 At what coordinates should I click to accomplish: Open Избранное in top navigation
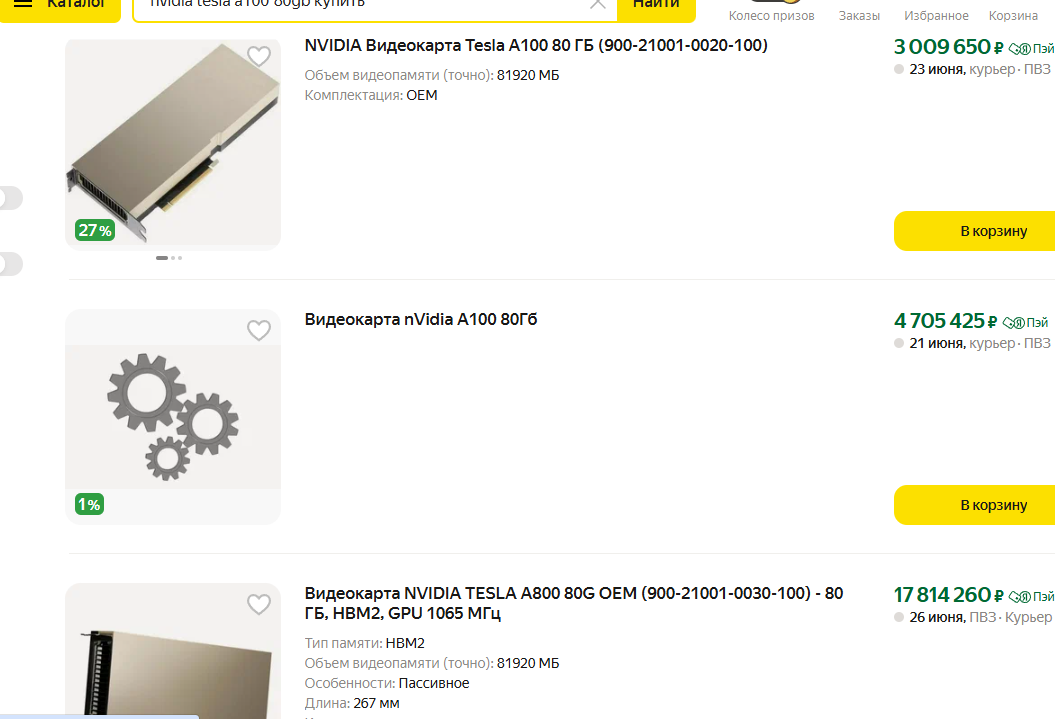coord(936,15)
